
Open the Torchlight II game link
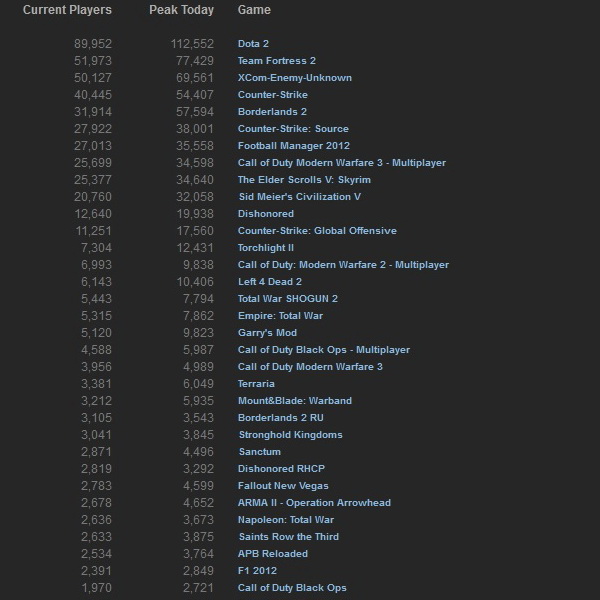coord(265,248)
